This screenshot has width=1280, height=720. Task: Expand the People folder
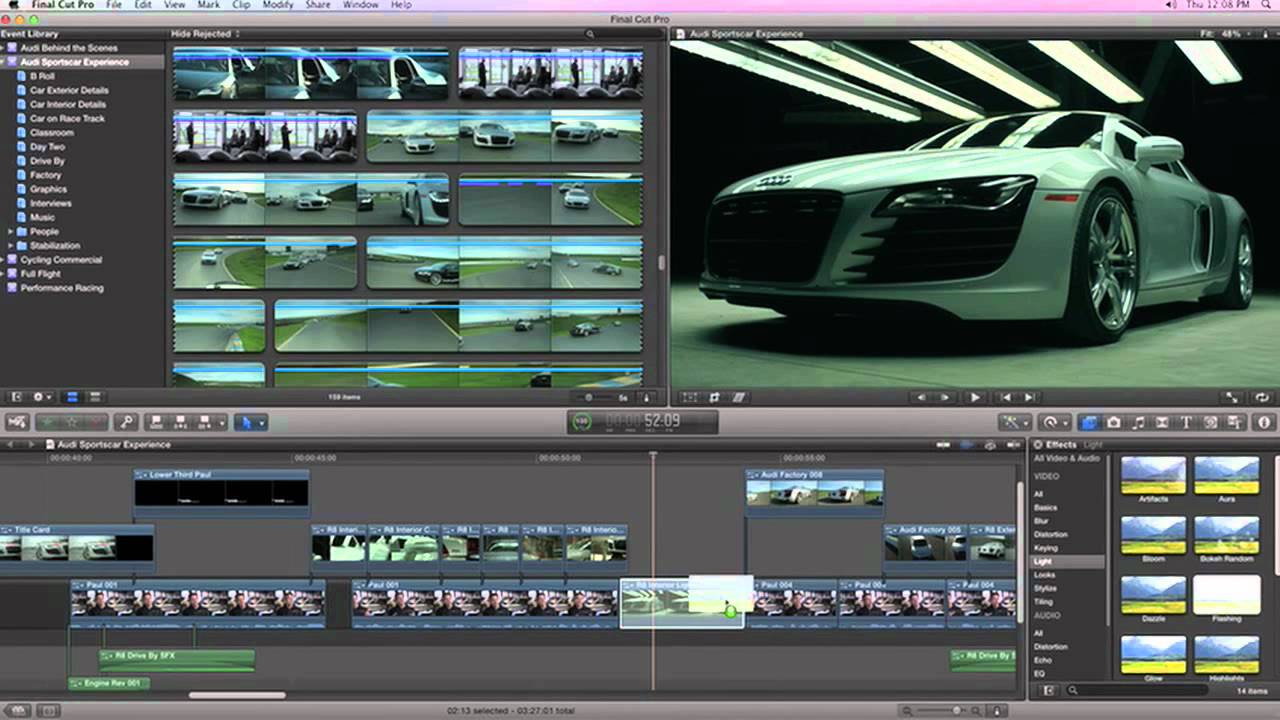click(11, 231)
